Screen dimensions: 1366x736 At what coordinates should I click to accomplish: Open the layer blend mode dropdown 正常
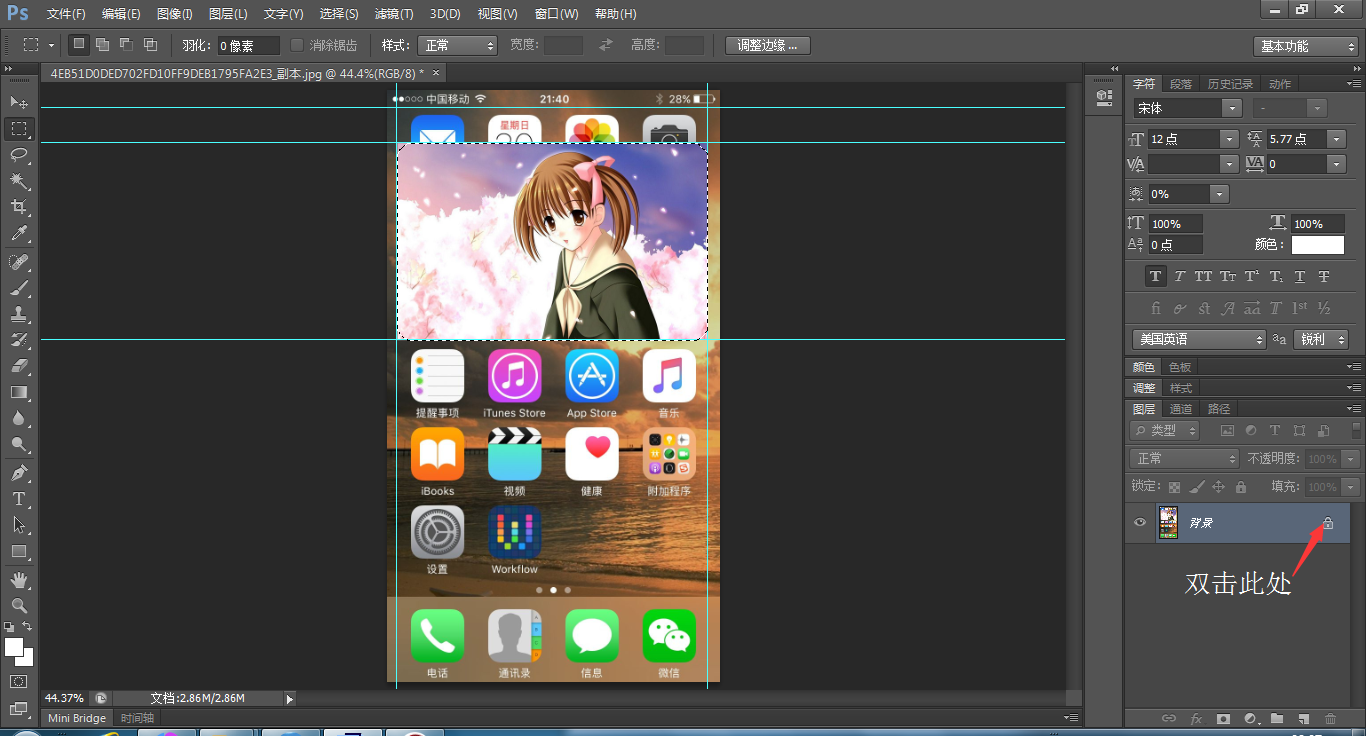pos(1184,458)
